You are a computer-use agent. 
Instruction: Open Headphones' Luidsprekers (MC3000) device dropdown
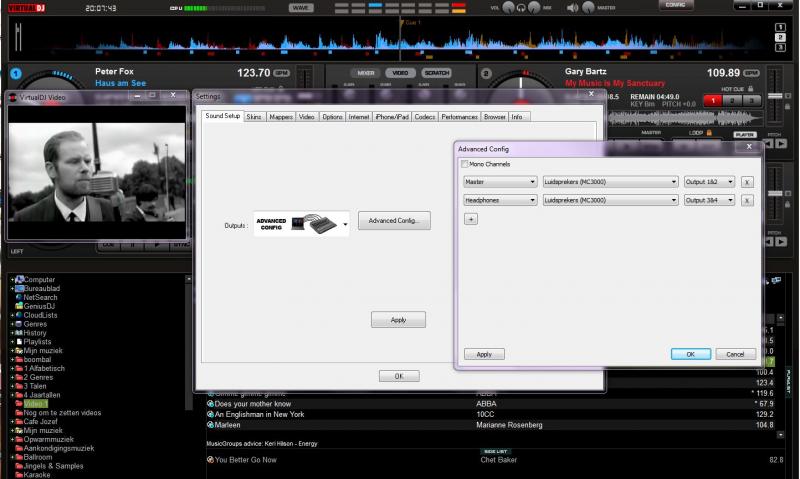pyautogui.click(x=610, y=200)
